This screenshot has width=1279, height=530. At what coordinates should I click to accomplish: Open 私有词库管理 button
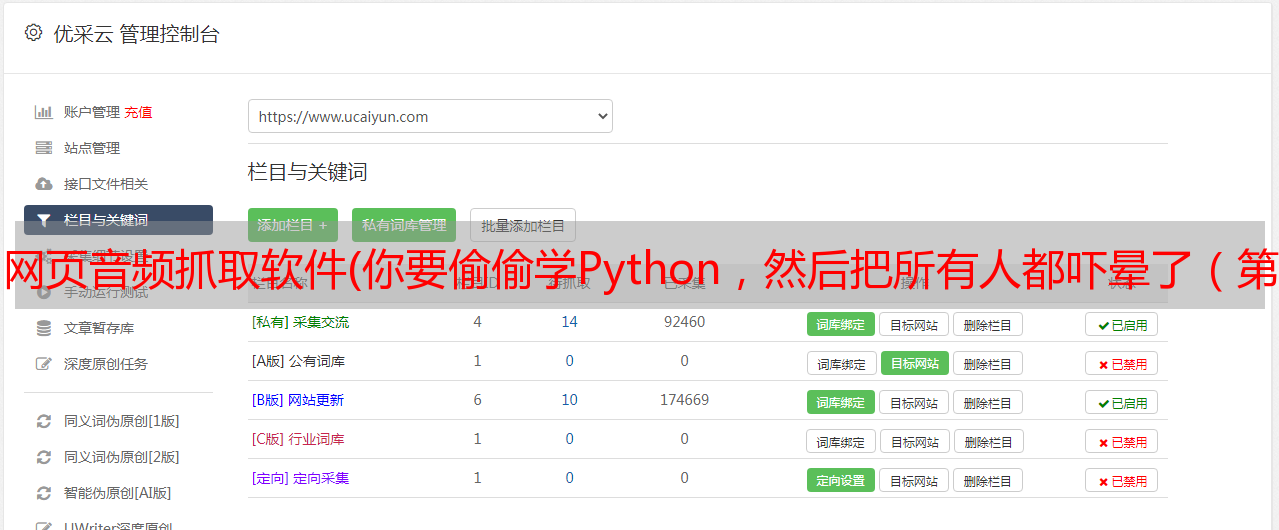click(x=404, y=225)
